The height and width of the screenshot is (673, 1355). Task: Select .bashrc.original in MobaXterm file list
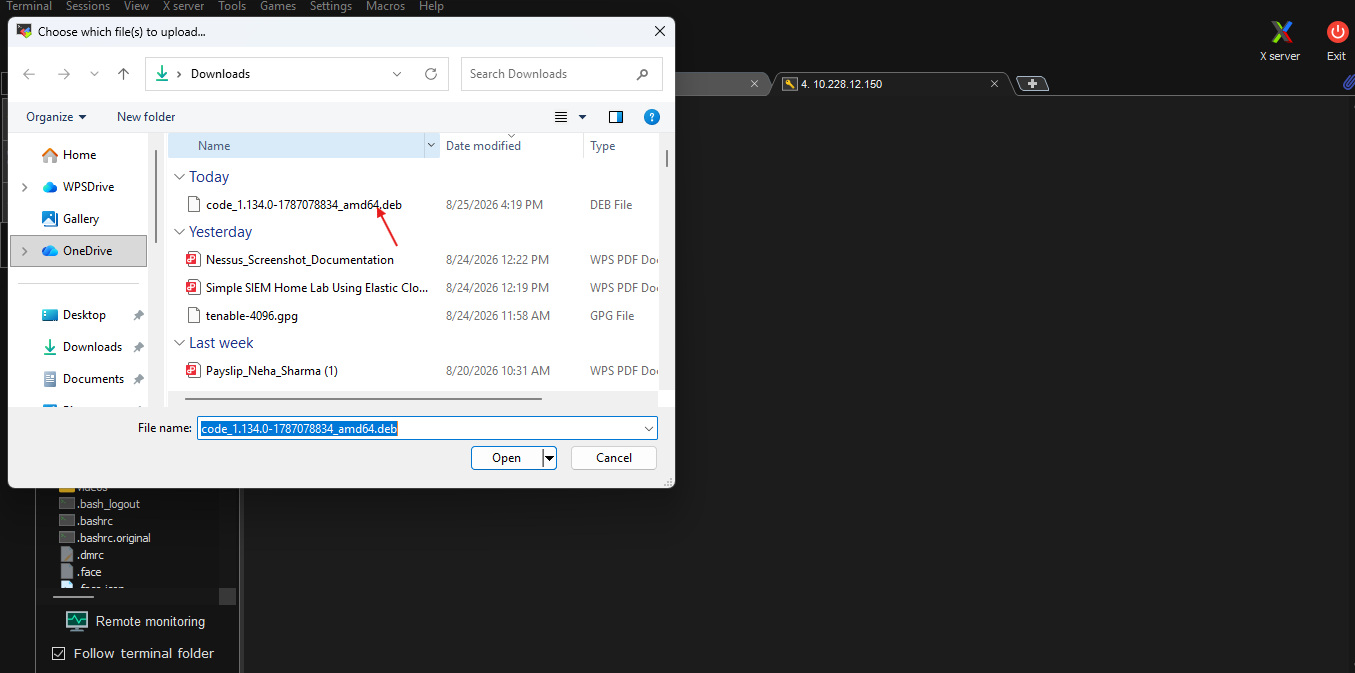click(114, 538)
